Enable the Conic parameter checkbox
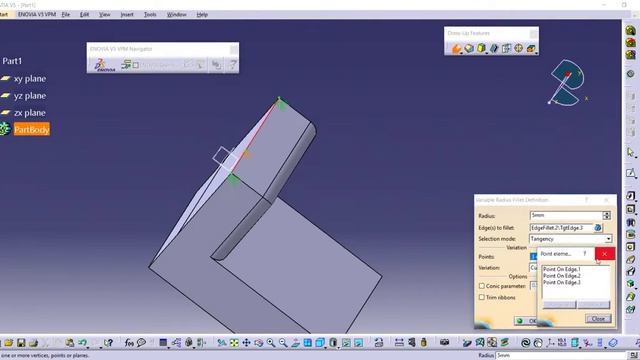Screen dimensions: 640x360 482,286
